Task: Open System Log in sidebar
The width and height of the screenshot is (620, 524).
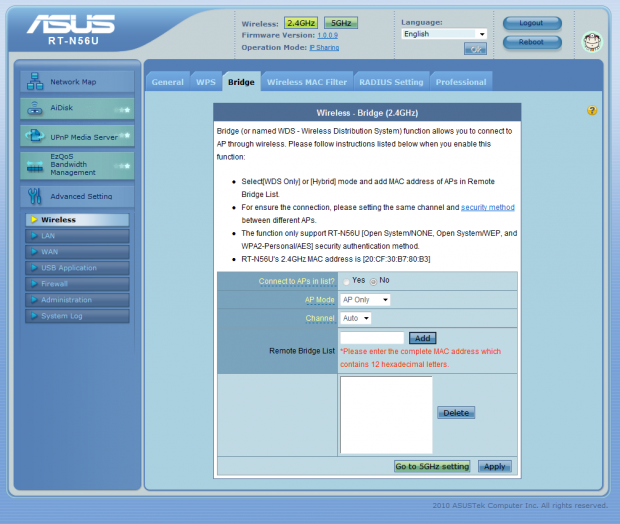Action: [78, 316]
